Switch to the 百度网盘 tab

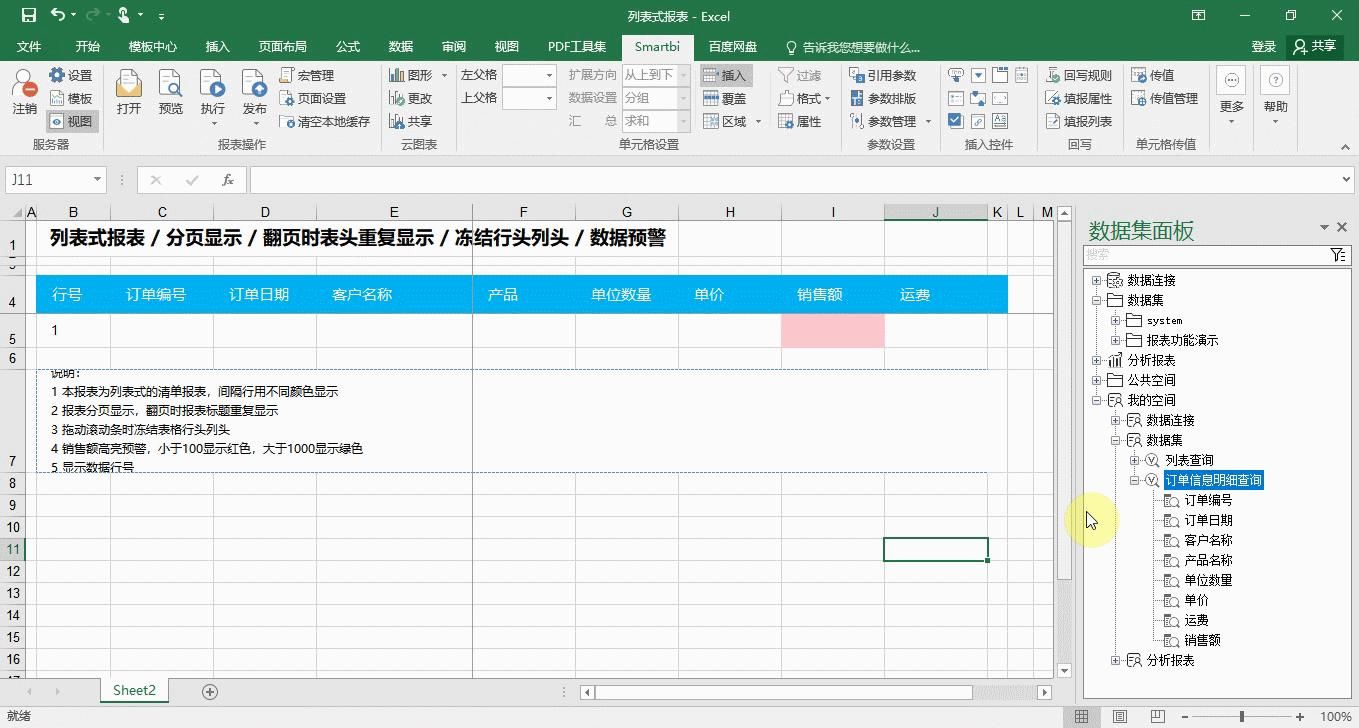(x=733, y=47)
